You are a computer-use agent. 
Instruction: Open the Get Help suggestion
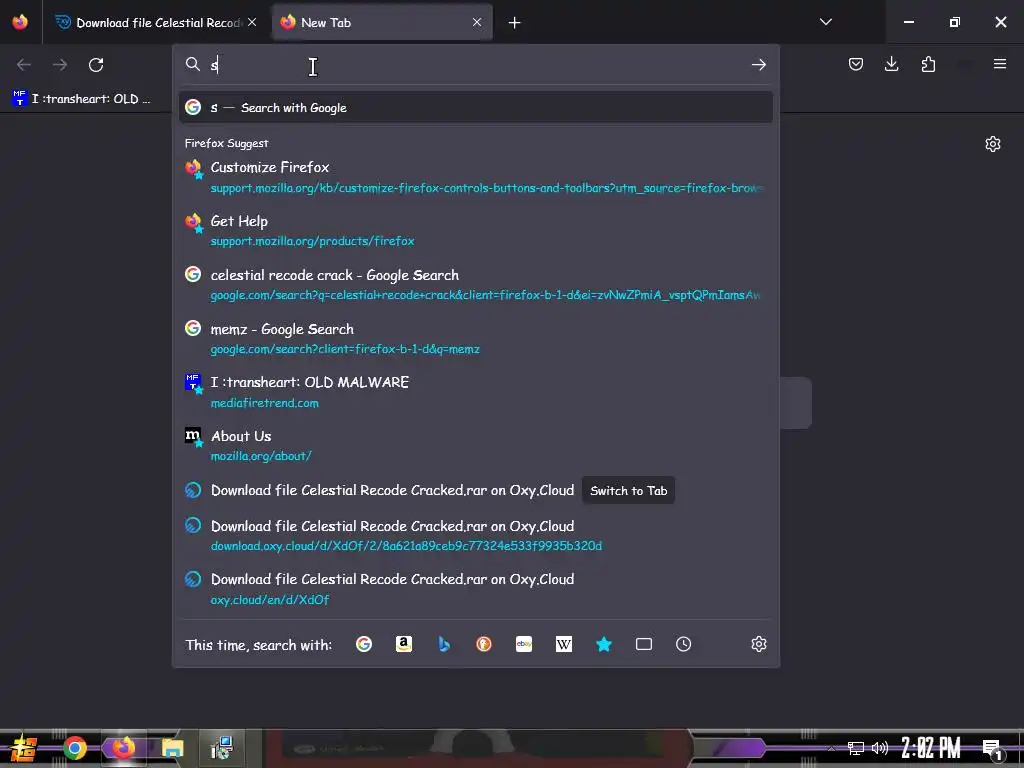pos(475,231)
